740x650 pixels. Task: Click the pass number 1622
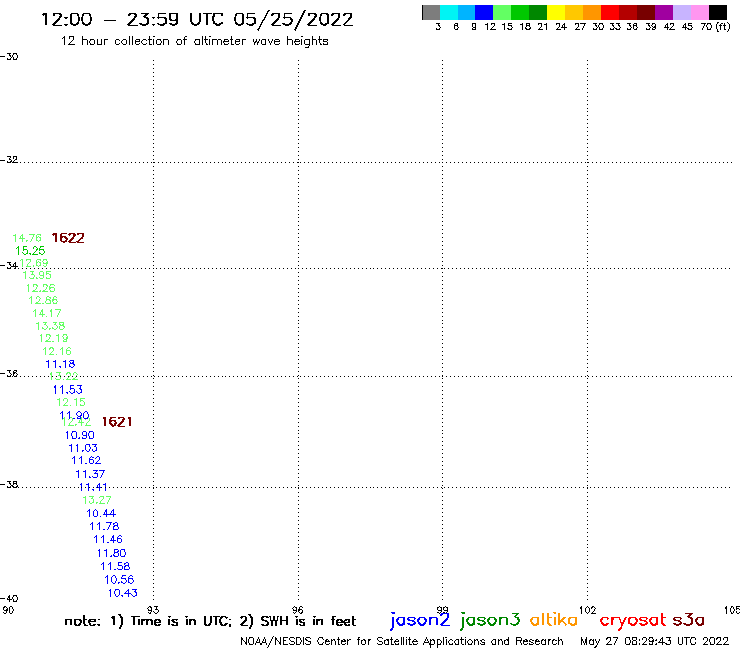pyautogui.click(x=68, y=238)
